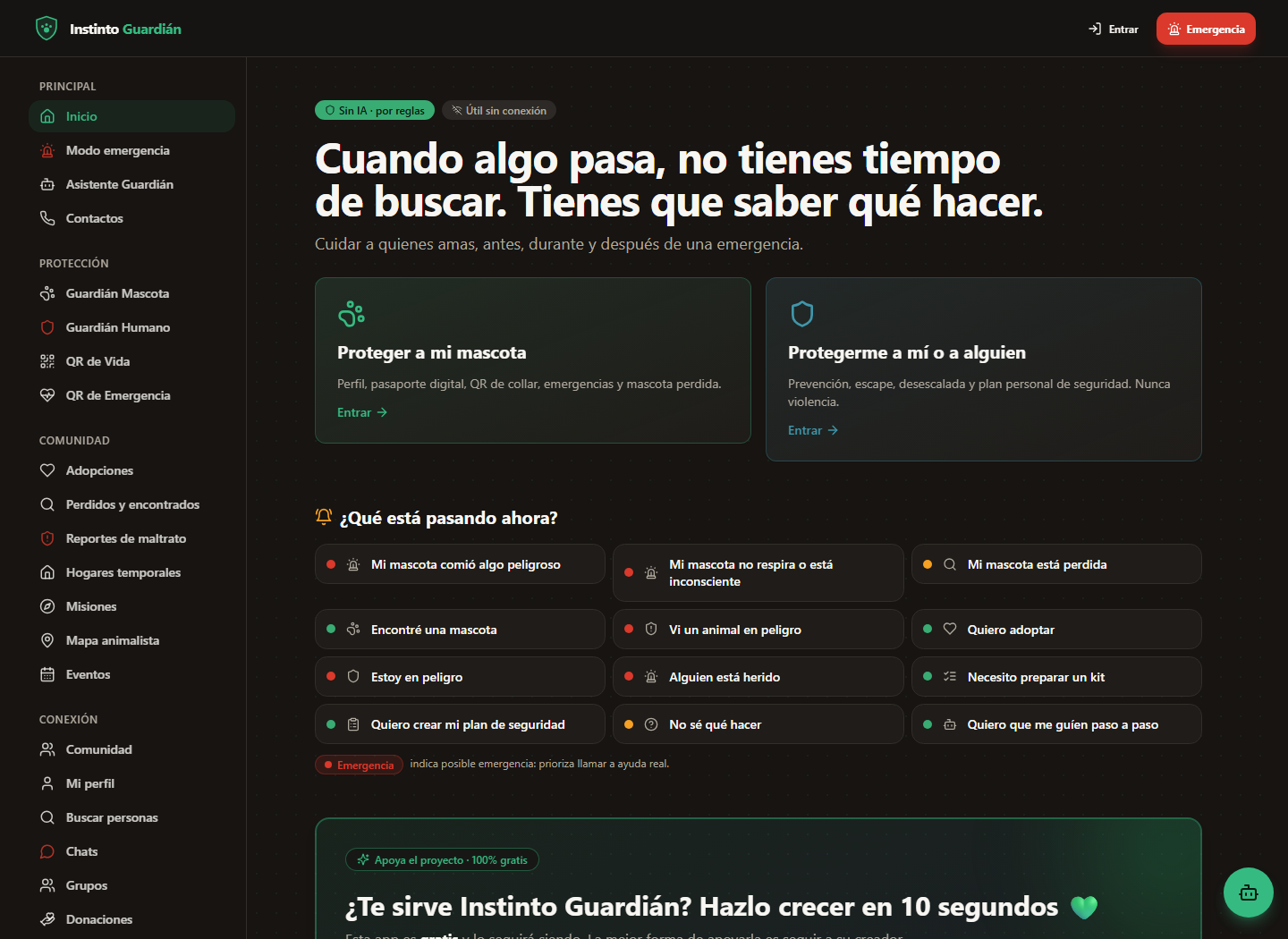Click the red Emergencia button in header

point(1206,29)
